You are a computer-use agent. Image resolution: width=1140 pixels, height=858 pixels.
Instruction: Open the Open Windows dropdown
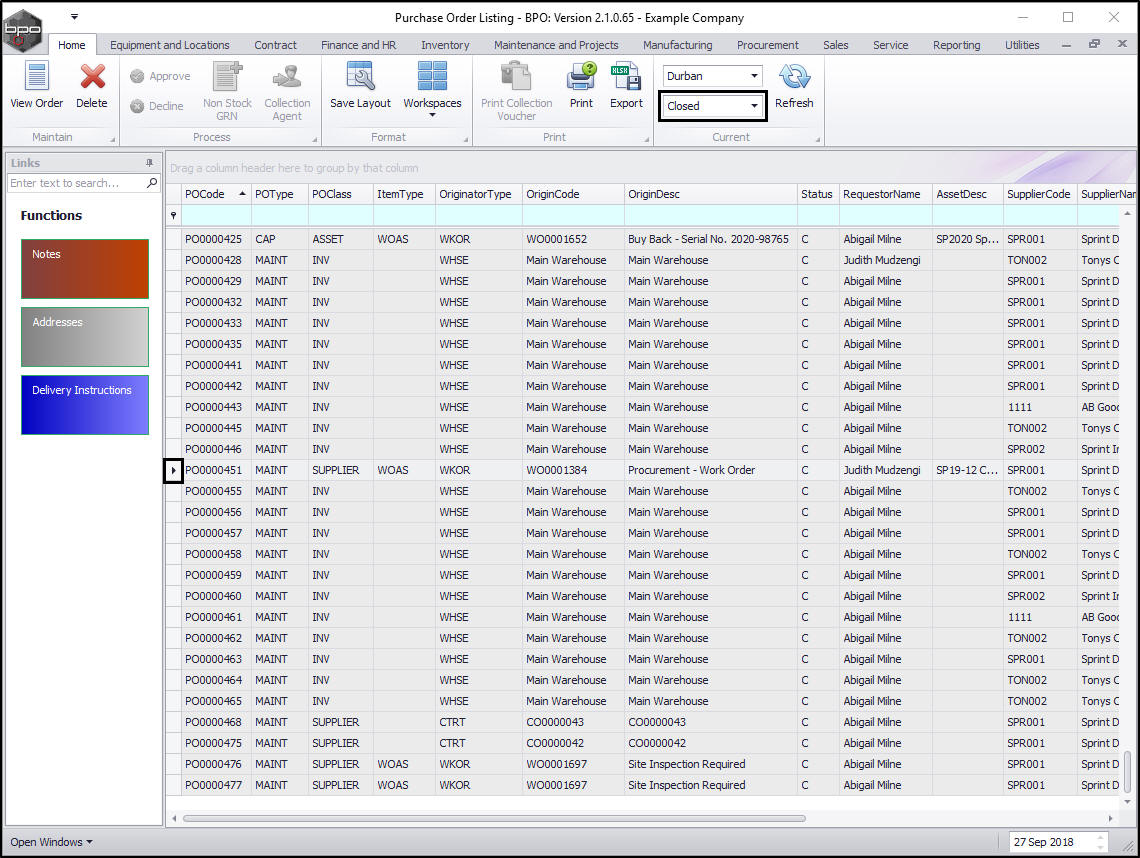51,842
